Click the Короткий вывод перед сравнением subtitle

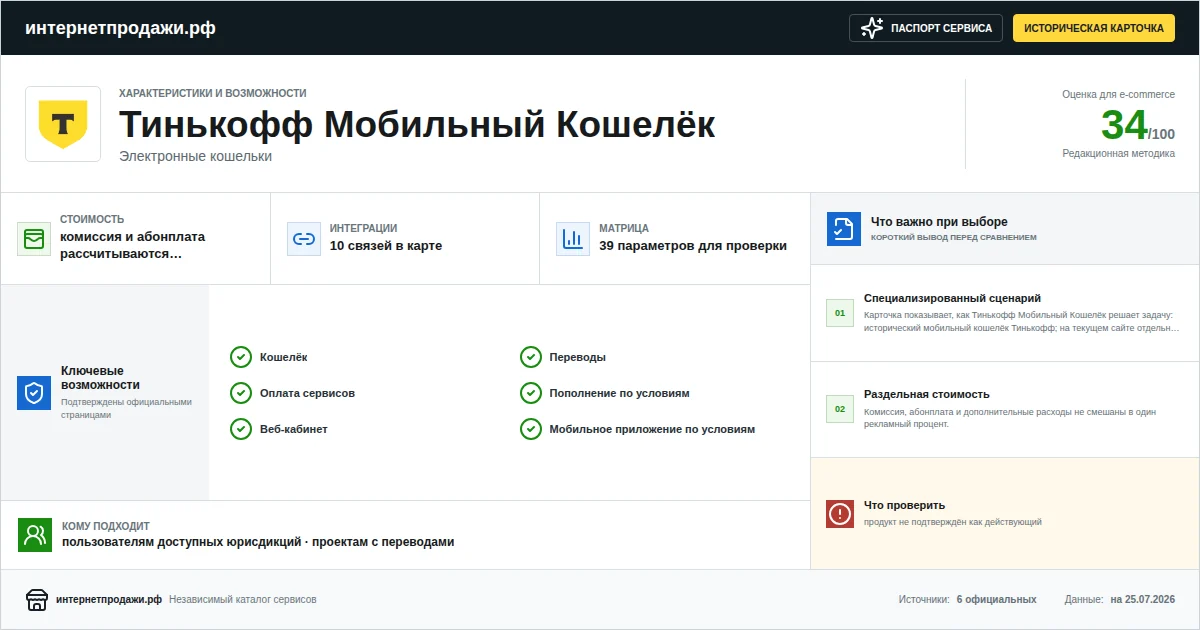(x=954, y=238)
